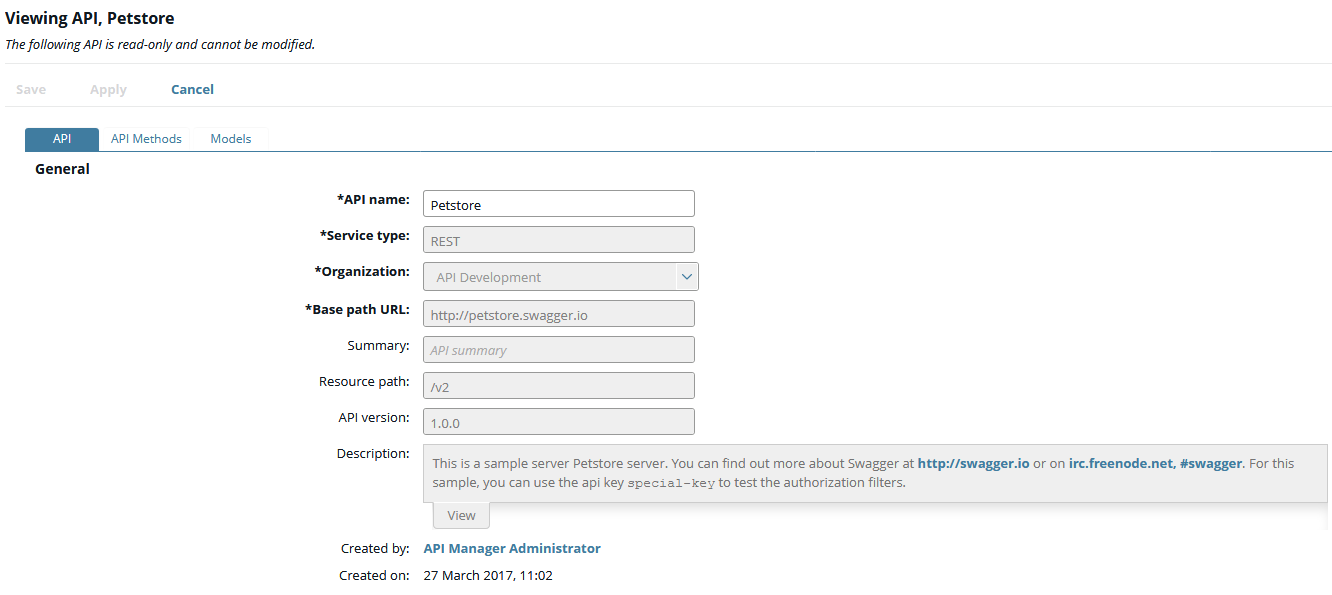The width and height of the screenshot is (1332, 595).
Task: Cancel viewing the Petstore API
Action: 192,89
